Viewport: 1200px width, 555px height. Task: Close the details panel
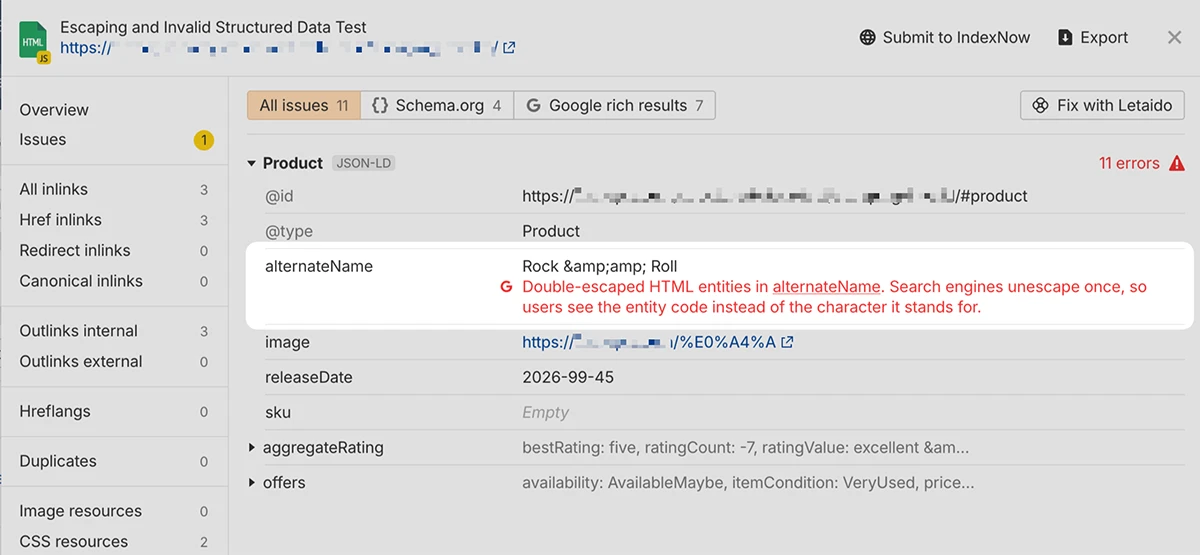point(1174,38)
